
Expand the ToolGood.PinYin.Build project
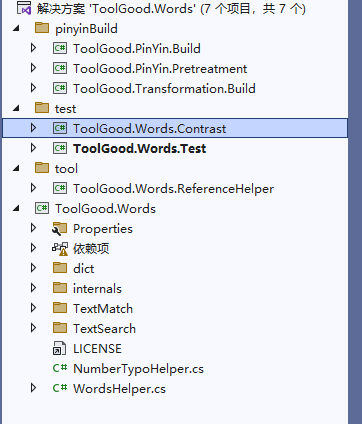click(x=33, y=48)
